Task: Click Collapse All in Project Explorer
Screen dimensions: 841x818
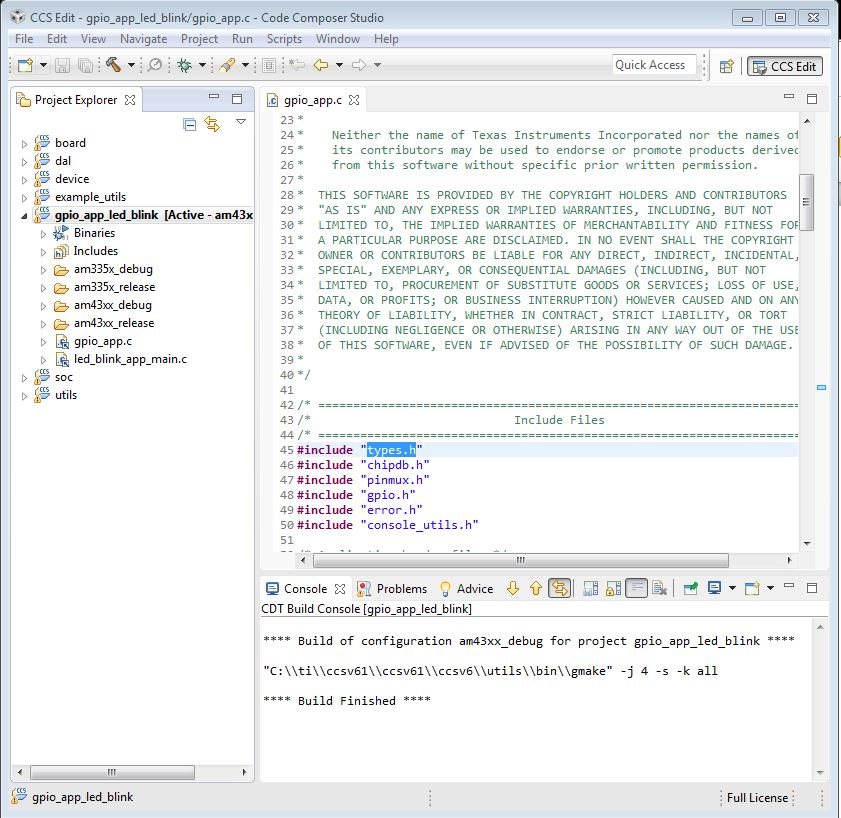Action: coord(190,124)
